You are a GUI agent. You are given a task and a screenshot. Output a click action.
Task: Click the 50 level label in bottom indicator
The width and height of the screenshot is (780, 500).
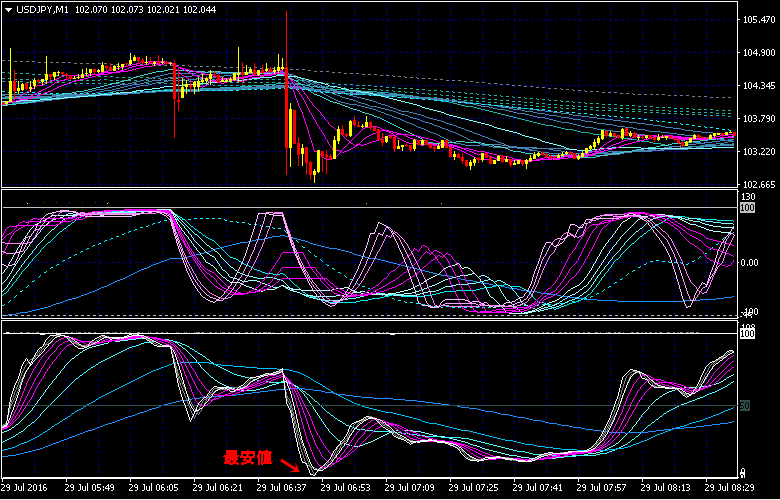click(x=745, y=406)
